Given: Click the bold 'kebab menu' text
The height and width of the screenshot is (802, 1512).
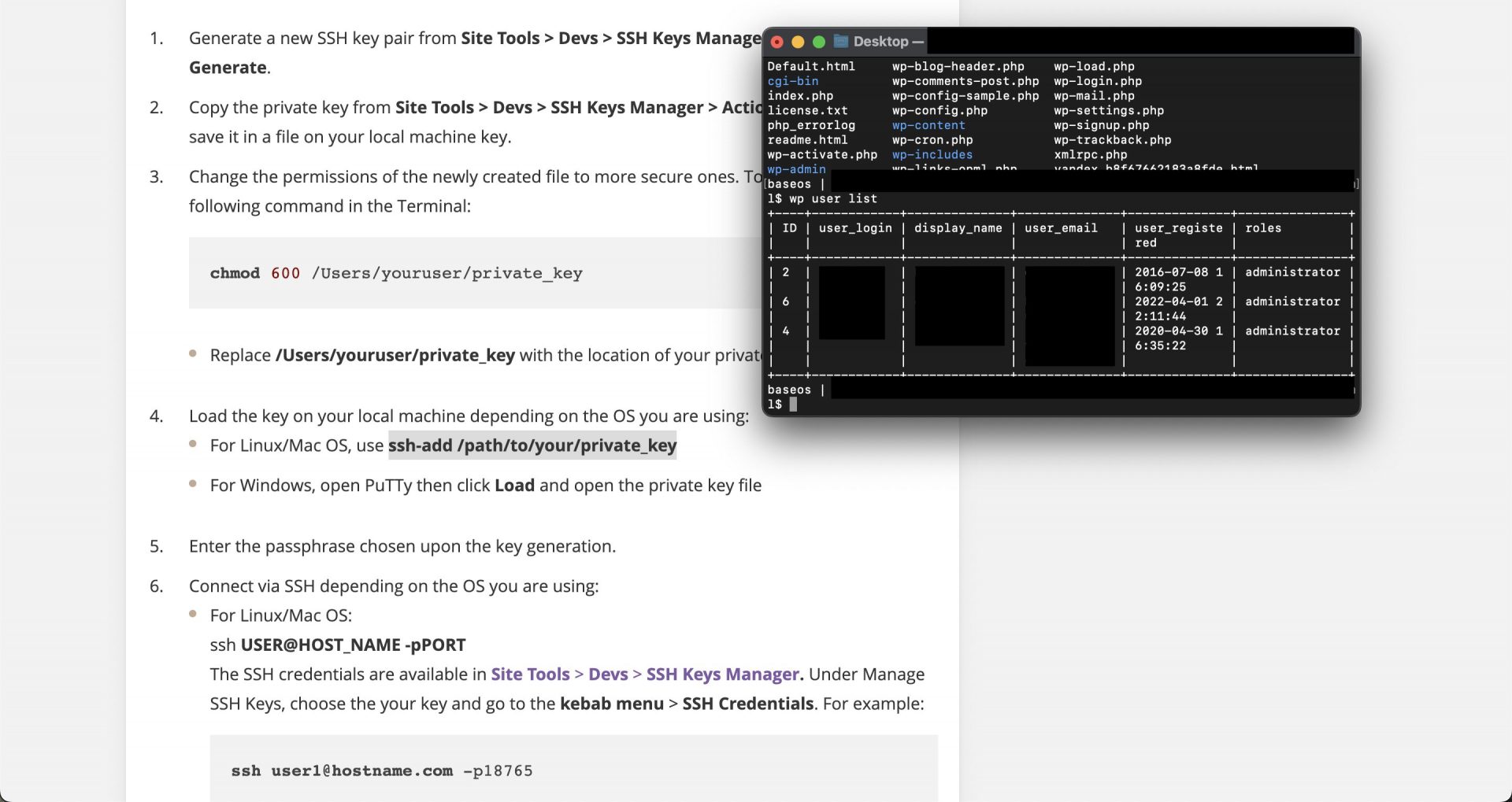Looking at the screenshot, I should click(x=612, y=704).
